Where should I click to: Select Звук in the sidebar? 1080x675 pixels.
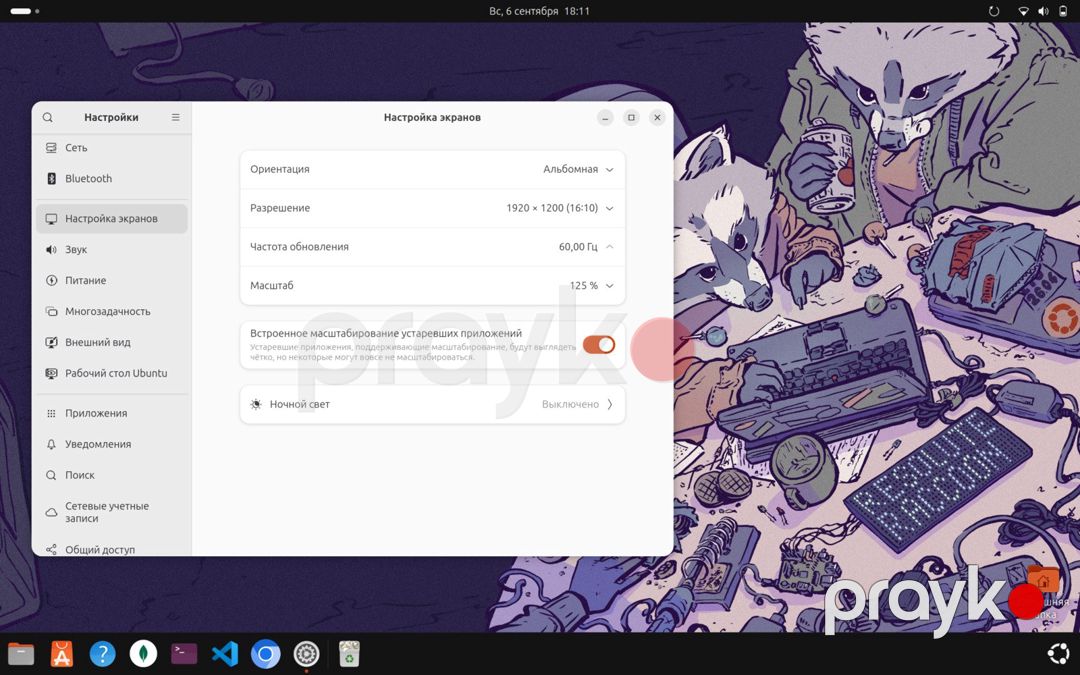pyautogui.click(x=112, y=250)
